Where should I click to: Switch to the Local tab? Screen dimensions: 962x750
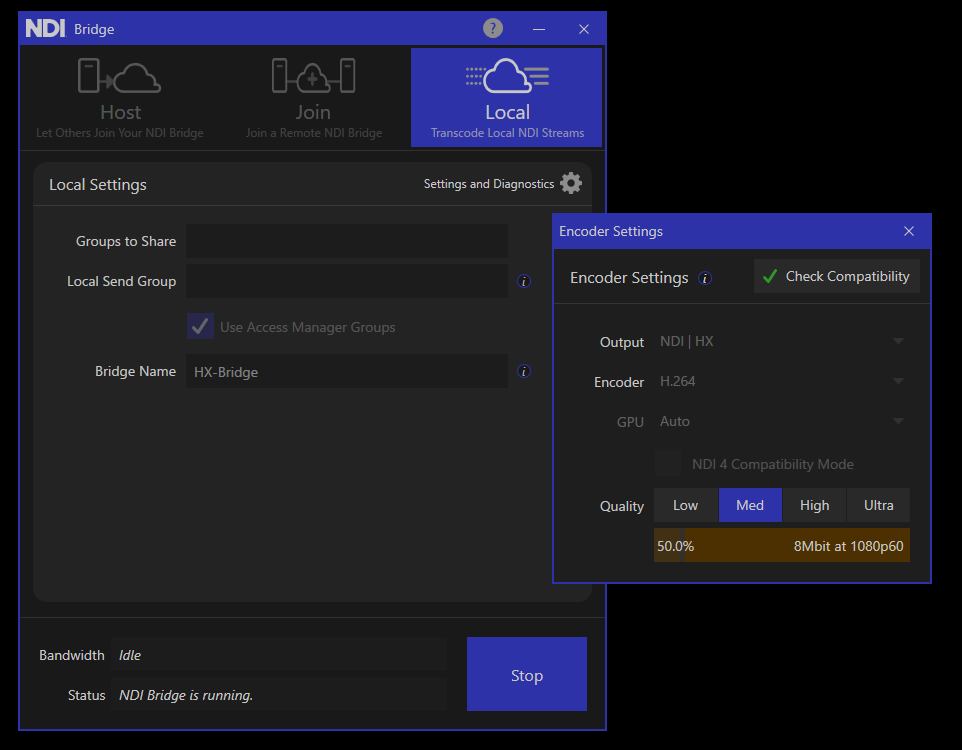point(506,97)
